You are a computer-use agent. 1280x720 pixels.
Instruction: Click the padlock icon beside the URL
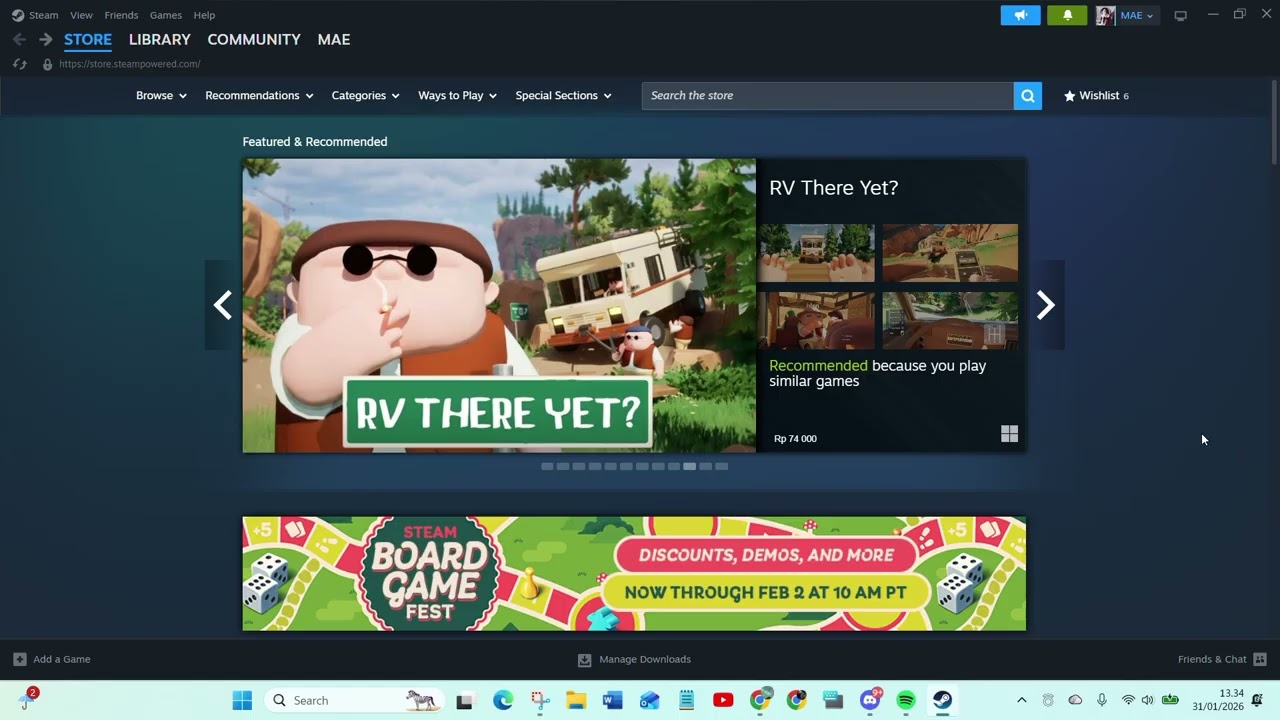(x=47, y=64)
